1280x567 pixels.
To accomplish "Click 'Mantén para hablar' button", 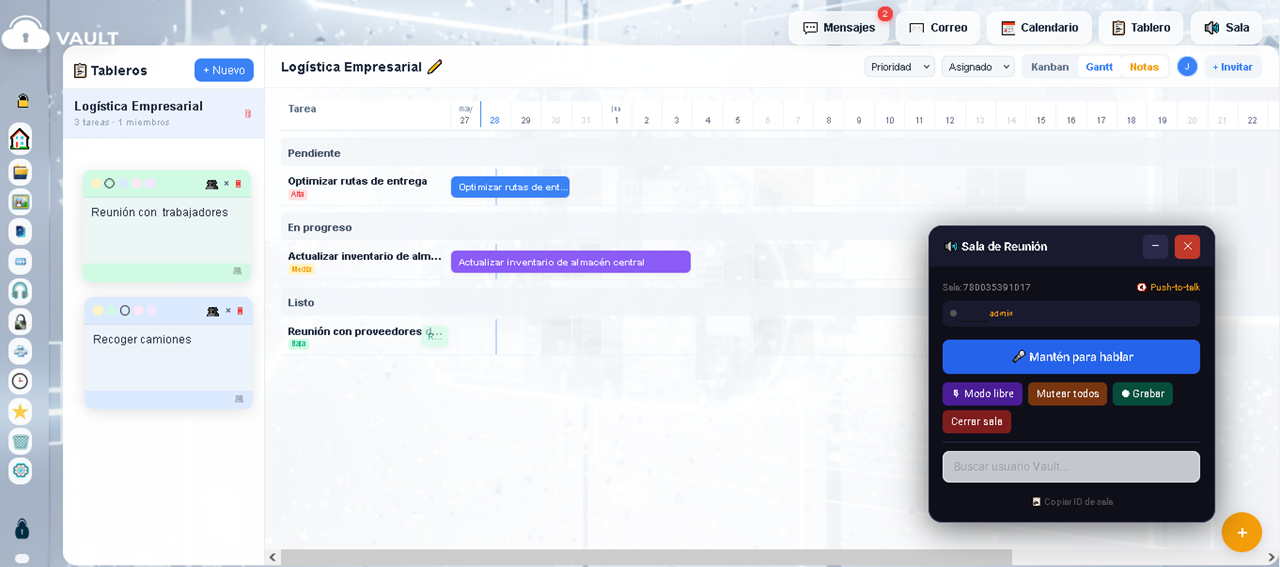I will pos(1071,357).
